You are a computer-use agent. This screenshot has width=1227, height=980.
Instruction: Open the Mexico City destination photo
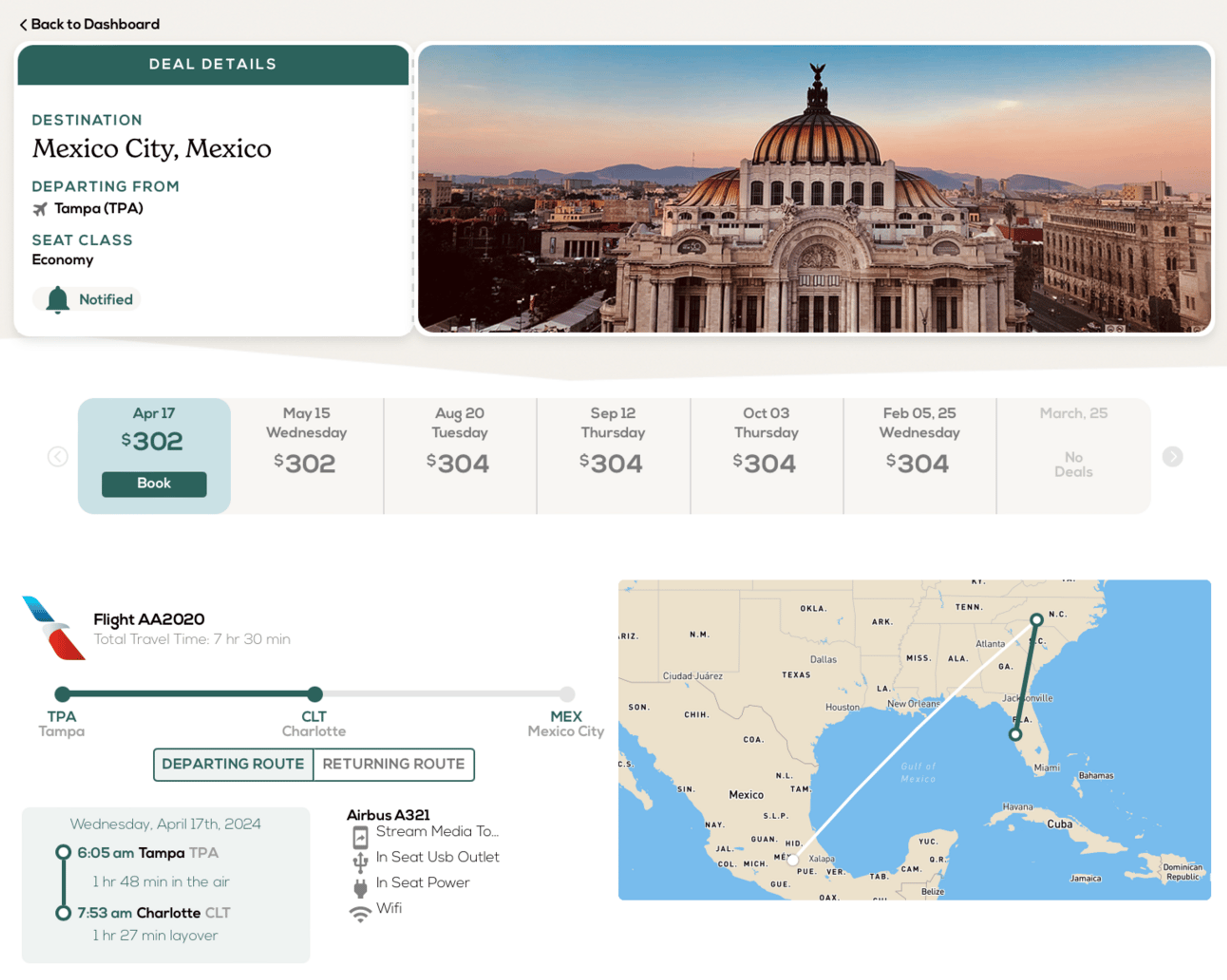coord(814,189)
